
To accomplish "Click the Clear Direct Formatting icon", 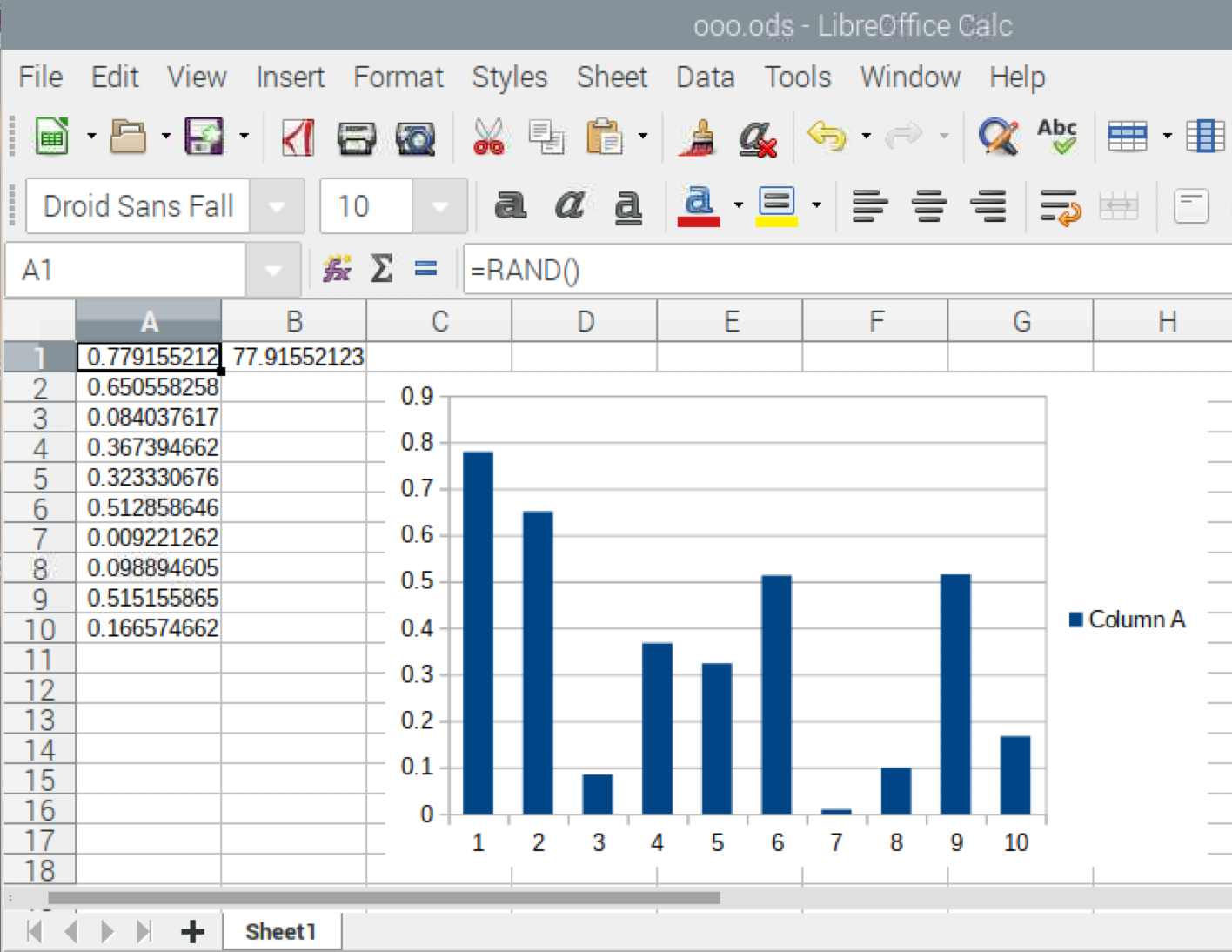I will 756,137.
